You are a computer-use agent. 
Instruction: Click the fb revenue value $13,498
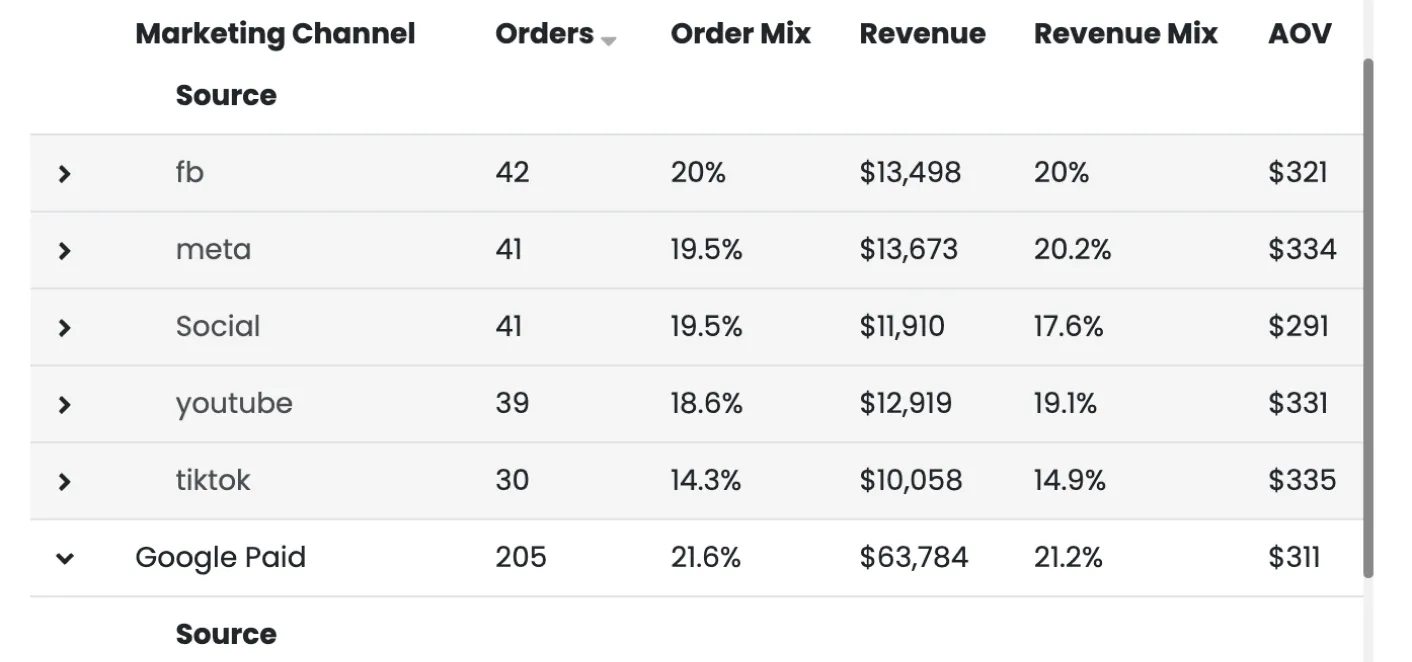pos(909,172)
